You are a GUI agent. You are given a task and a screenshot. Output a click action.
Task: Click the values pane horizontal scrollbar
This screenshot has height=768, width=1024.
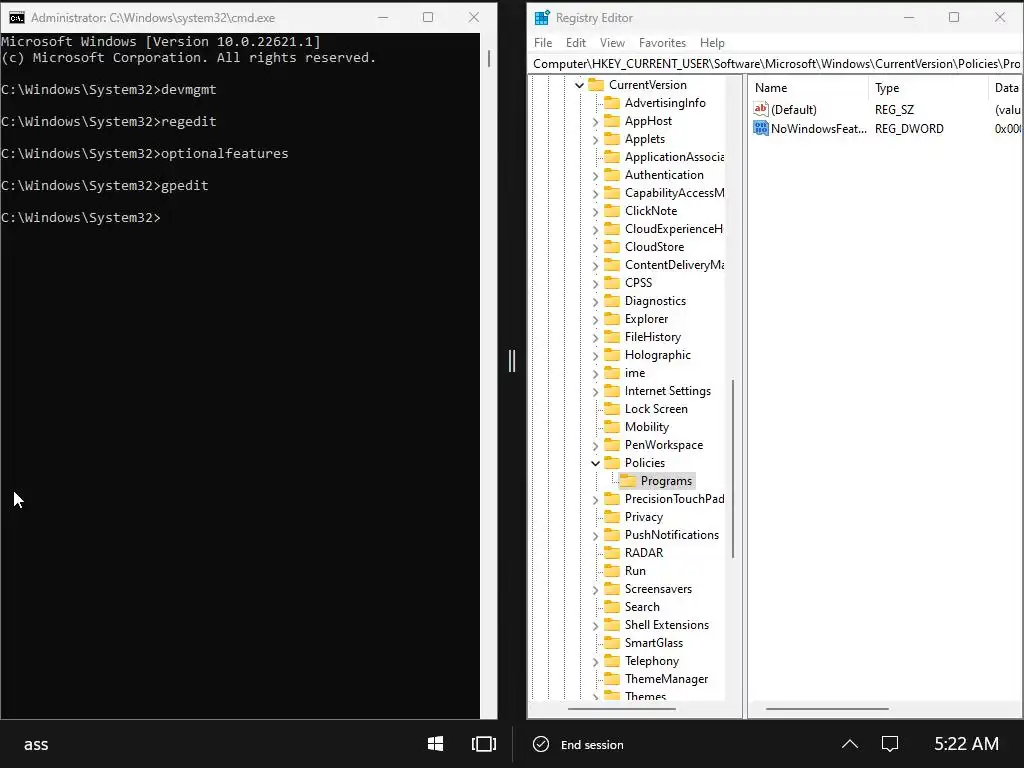[827, 709]
